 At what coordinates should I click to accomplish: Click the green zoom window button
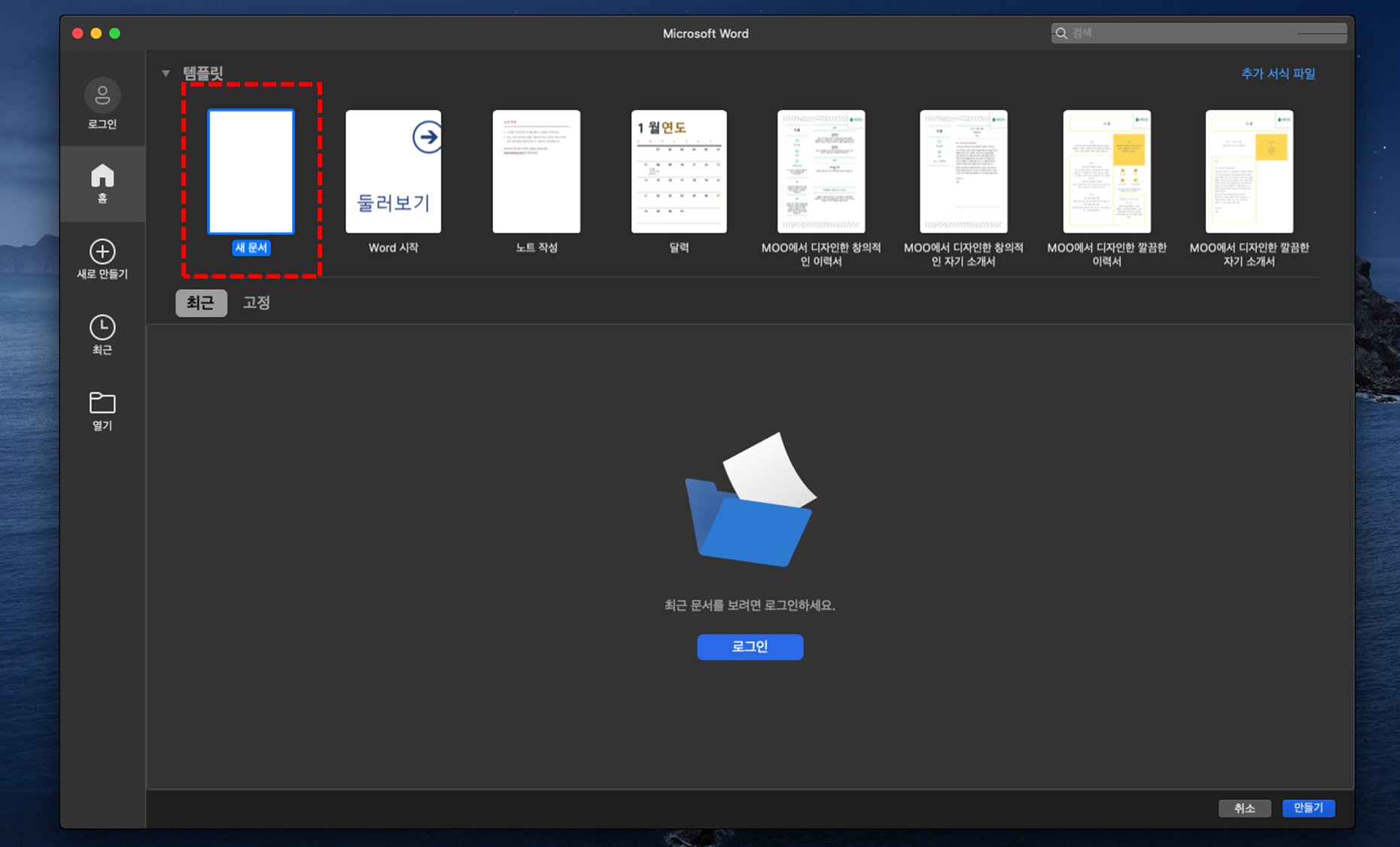point(114,33)
